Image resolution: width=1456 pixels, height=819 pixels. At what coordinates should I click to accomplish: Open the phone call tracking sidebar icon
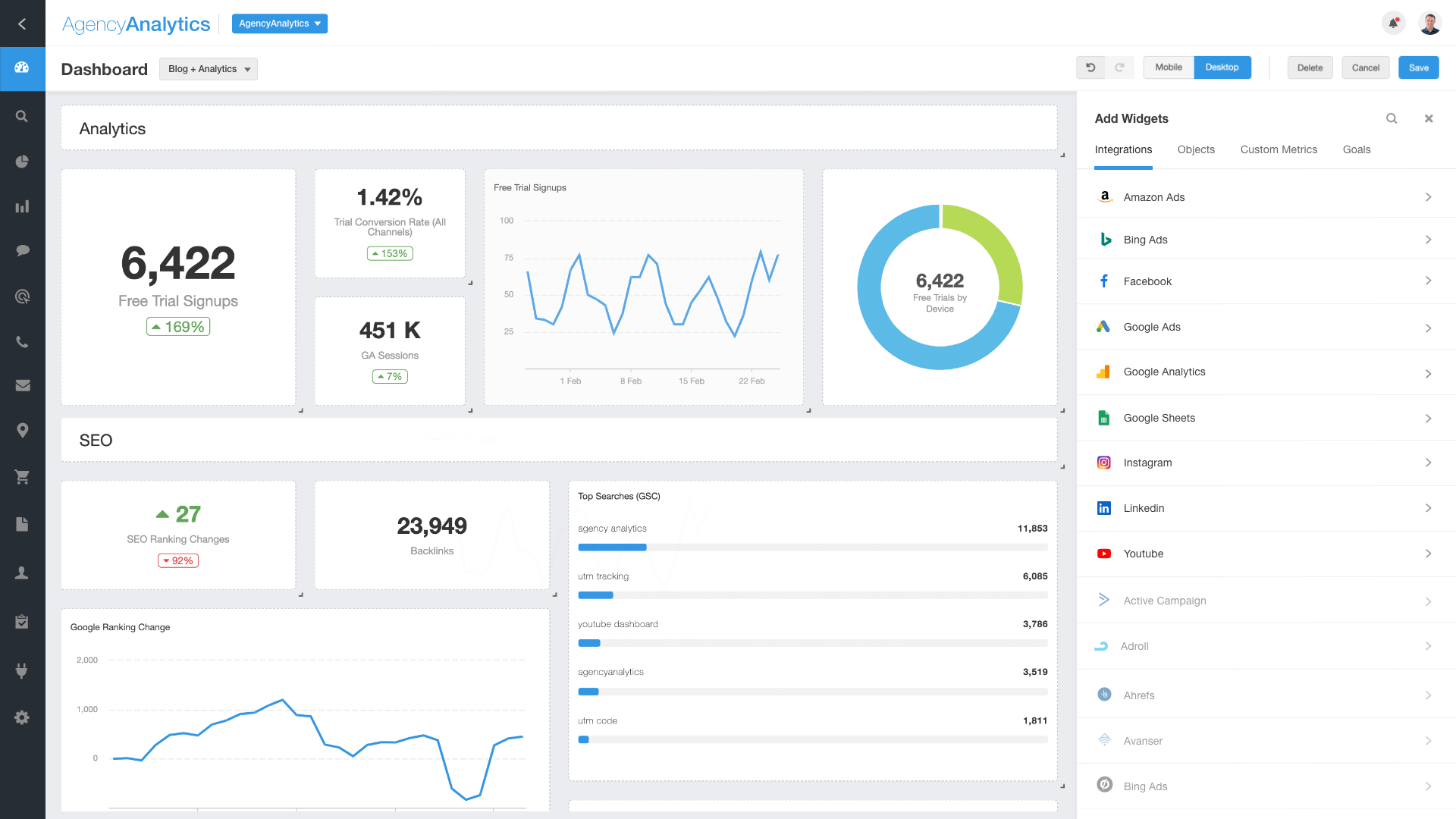click(22, 341)
